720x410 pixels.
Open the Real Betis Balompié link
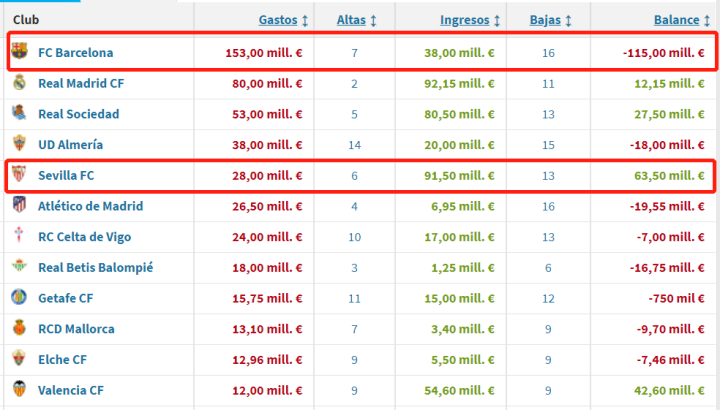[x=96, y=268]
